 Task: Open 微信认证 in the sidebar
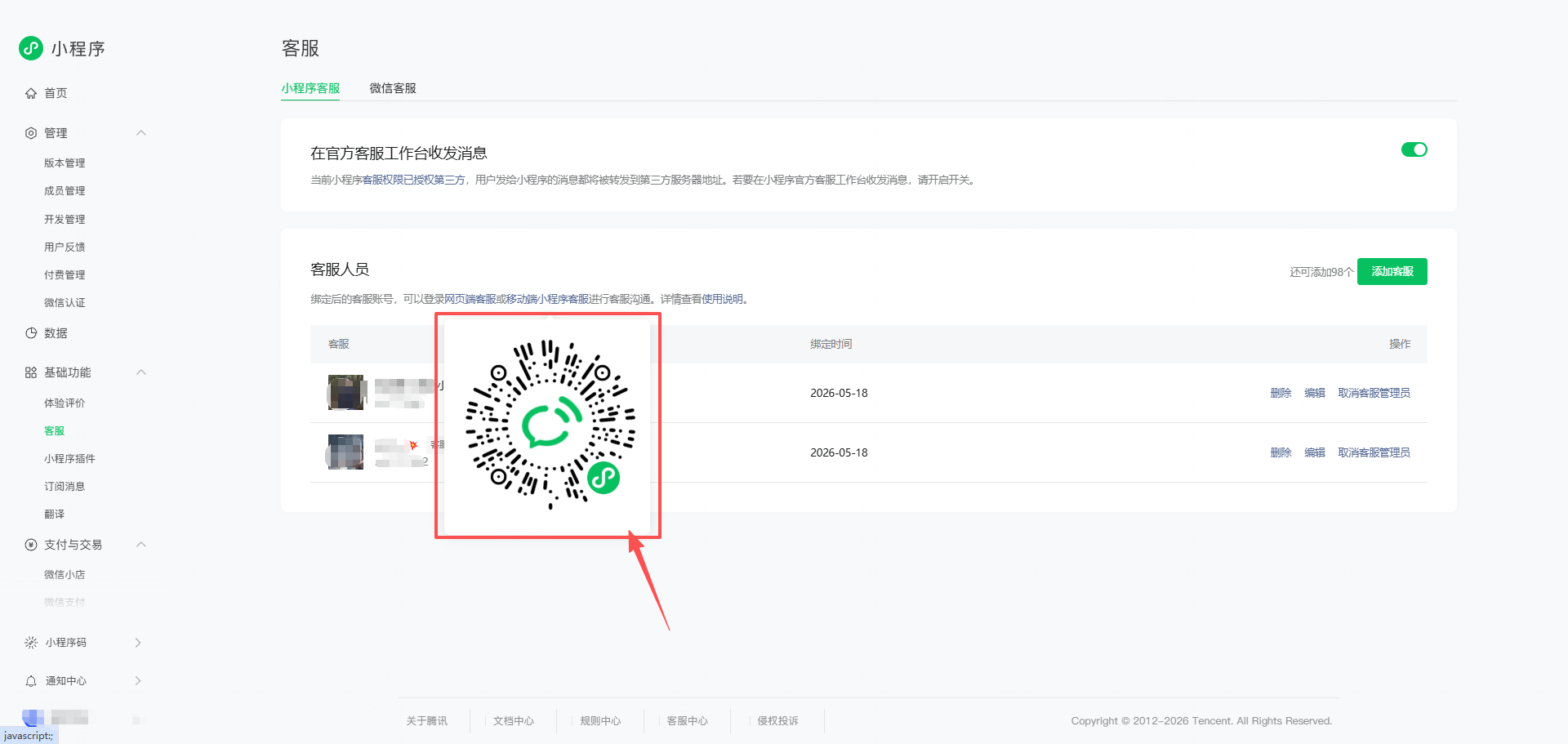[65, 303]
